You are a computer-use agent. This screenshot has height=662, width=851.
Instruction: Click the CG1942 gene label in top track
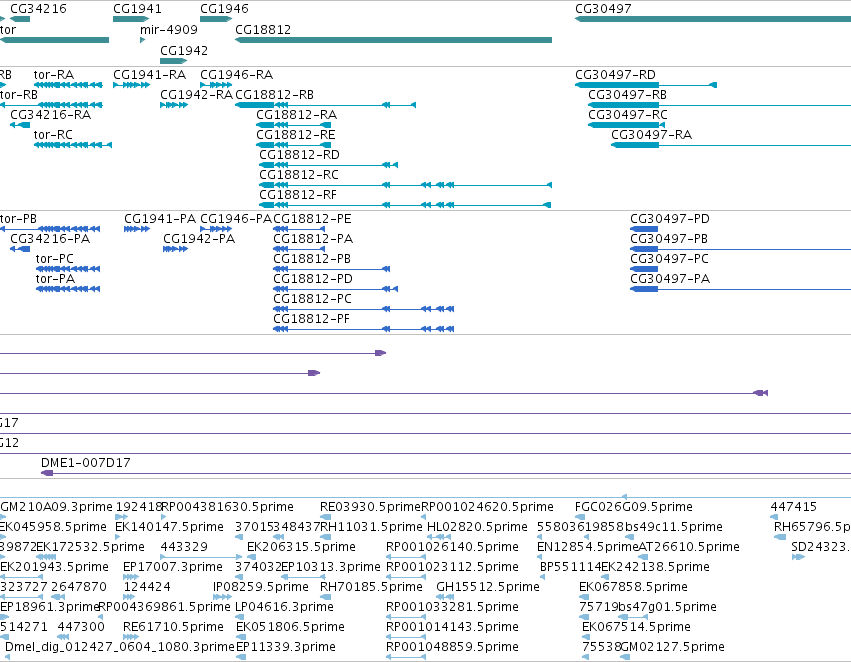pyautogui.click(x=184, y=50)
